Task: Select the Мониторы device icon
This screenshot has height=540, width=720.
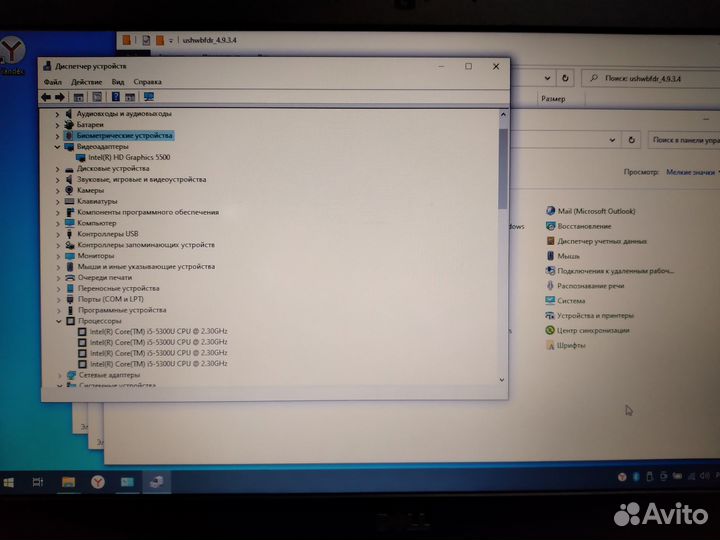Action: pos(70,256)
